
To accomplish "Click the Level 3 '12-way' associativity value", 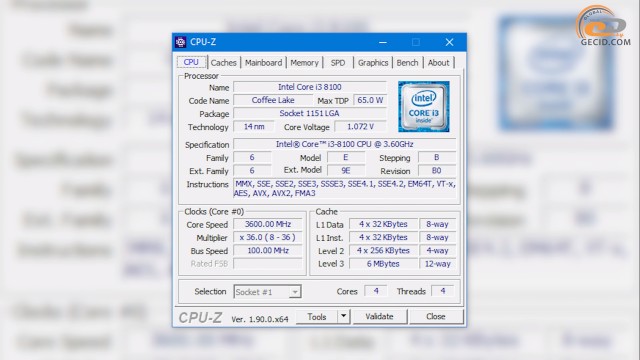I will tap(438, 264).
